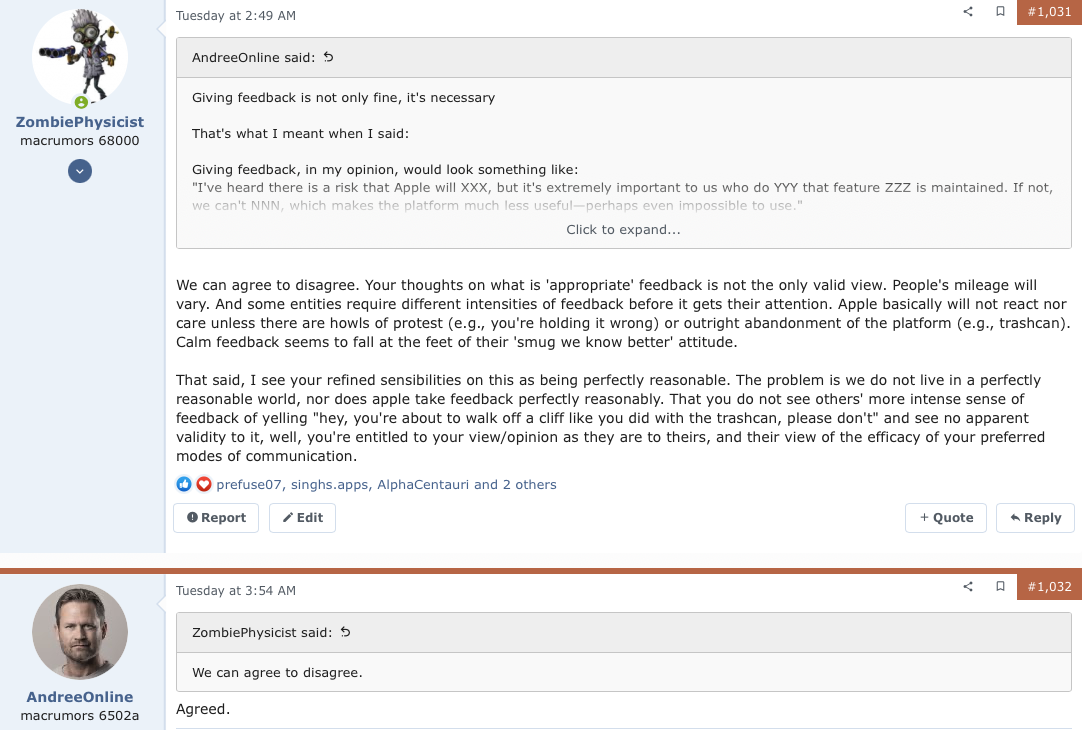This screenshot has width=1082, height=730.
Task: Open post number #1,031 permalink
Action: point(1049,12)
